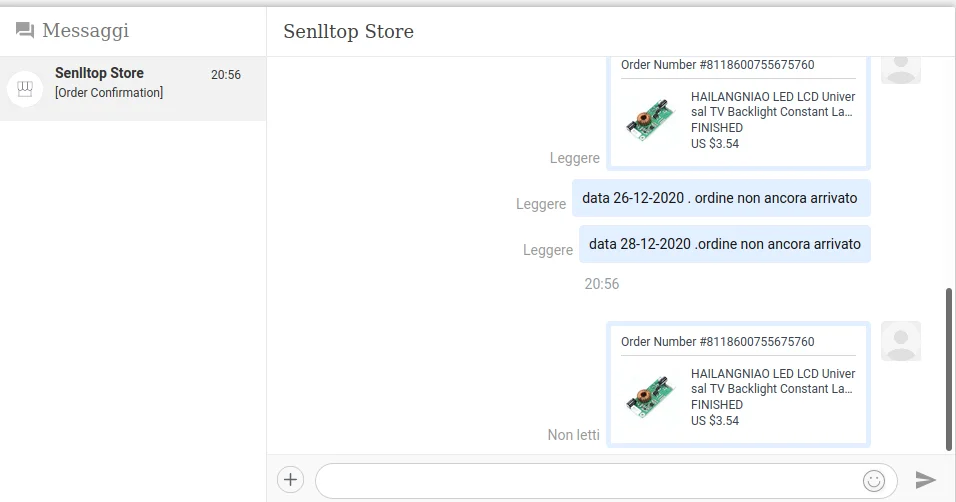
Task: Open the product thumbnail in the lower order card
Action: 650,395
